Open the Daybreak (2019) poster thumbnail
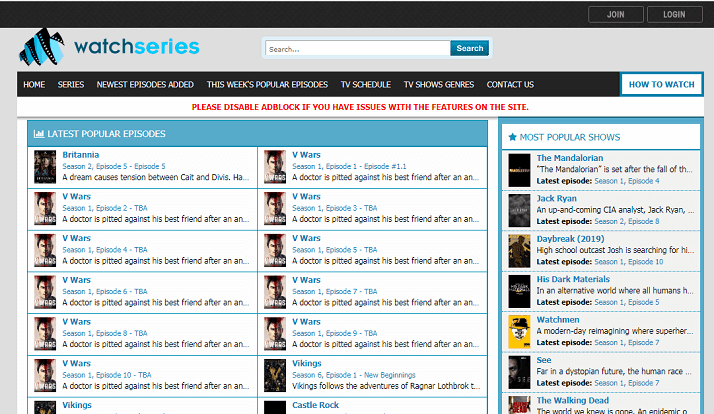Screen dimensions: 714x414 click(518, 251)
